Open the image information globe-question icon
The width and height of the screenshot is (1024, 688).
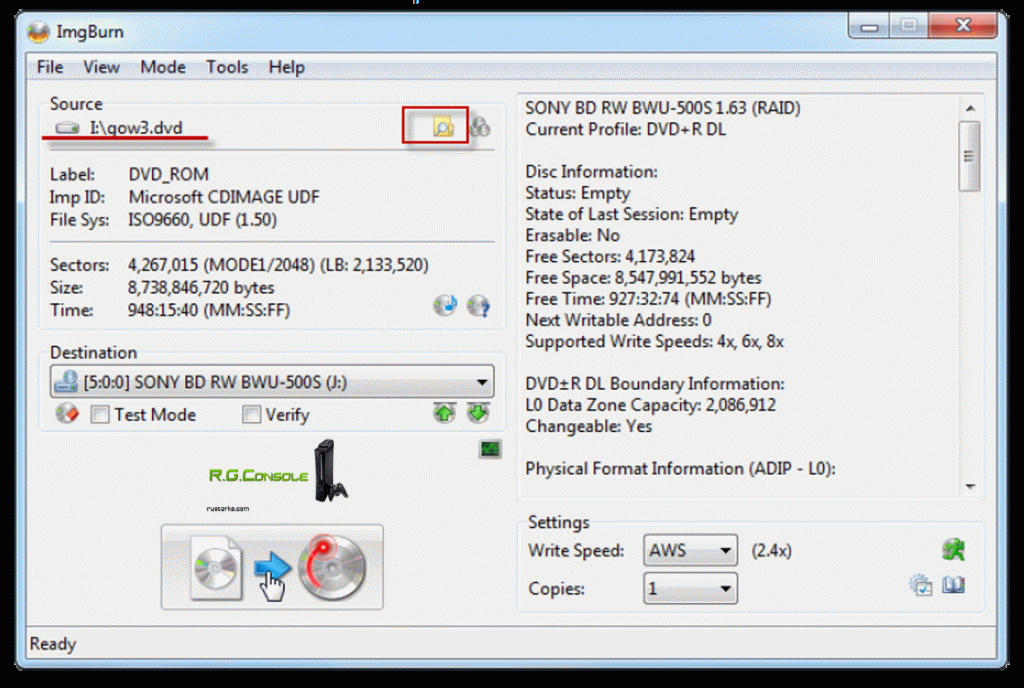pos(478,305)
